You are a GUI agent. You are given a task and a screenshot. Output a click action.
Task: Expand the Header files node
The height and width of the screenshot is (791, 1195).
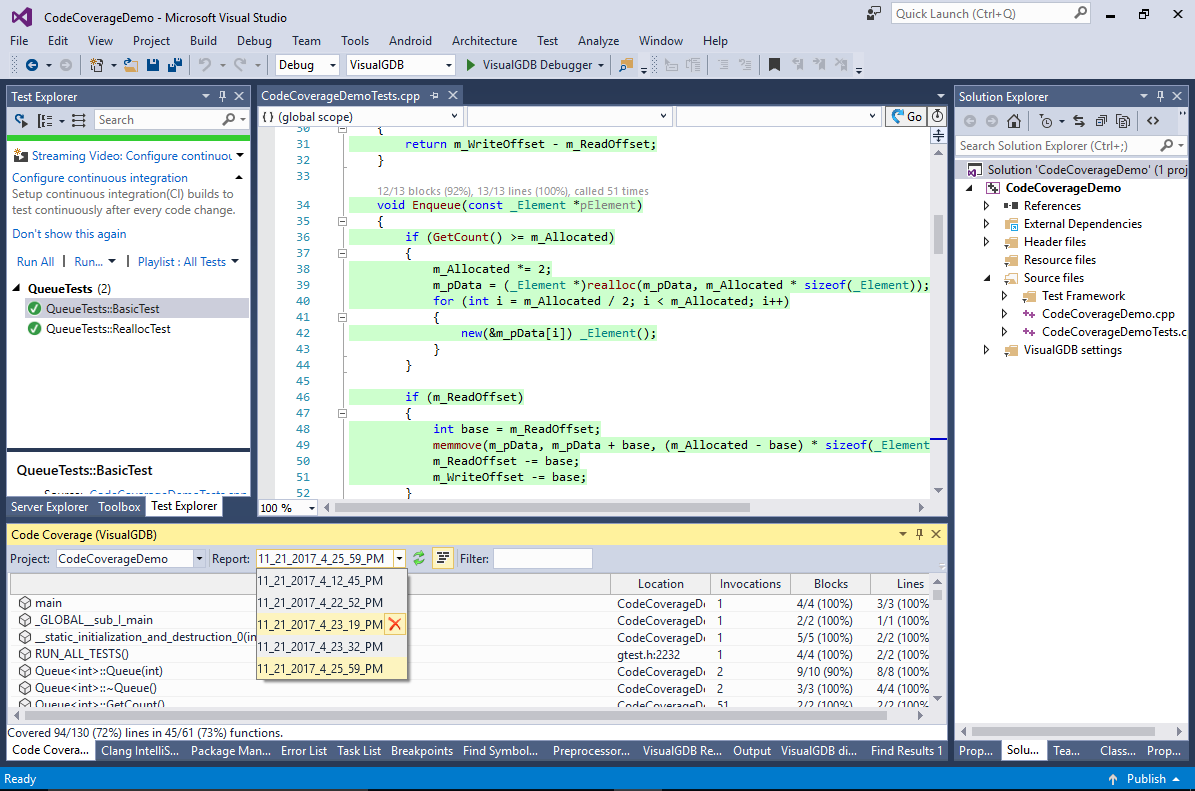[986, 242]
